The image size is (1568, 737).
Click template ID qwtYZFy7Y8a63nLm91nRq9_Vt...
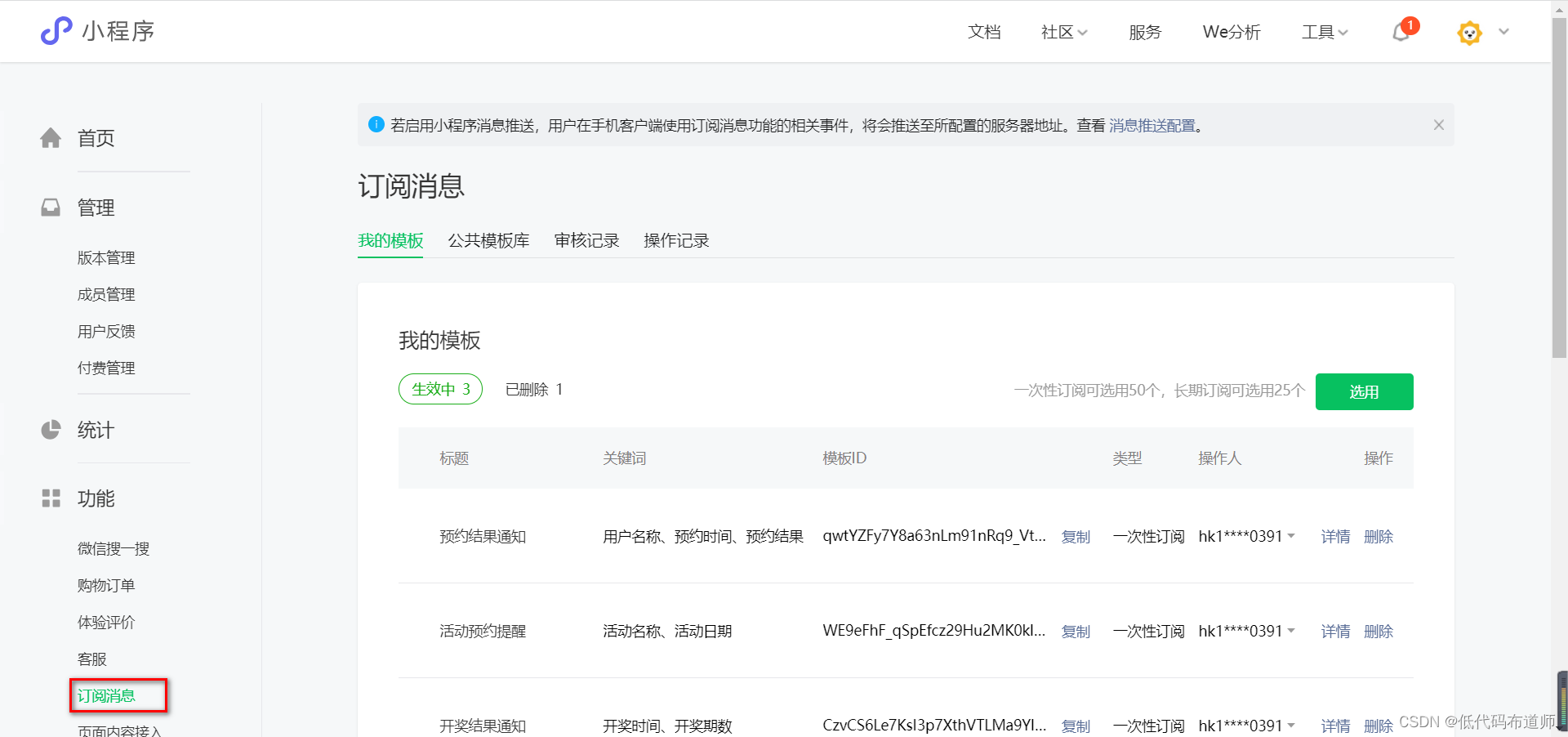(x=934, y=536)
